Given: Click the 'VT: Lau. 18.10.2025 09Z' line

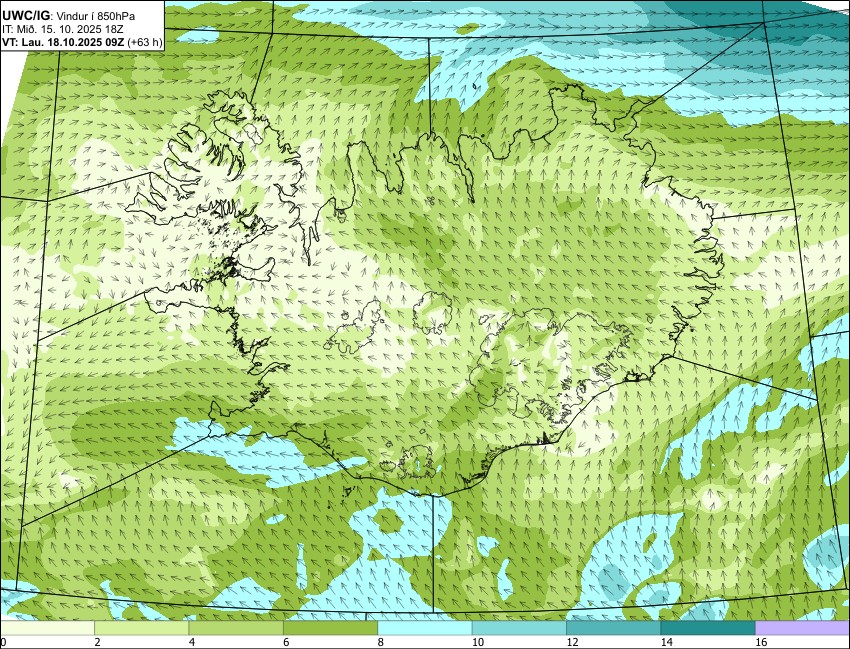Looking at the screenshot, I should pyautogui.click(x=63, y=42).
